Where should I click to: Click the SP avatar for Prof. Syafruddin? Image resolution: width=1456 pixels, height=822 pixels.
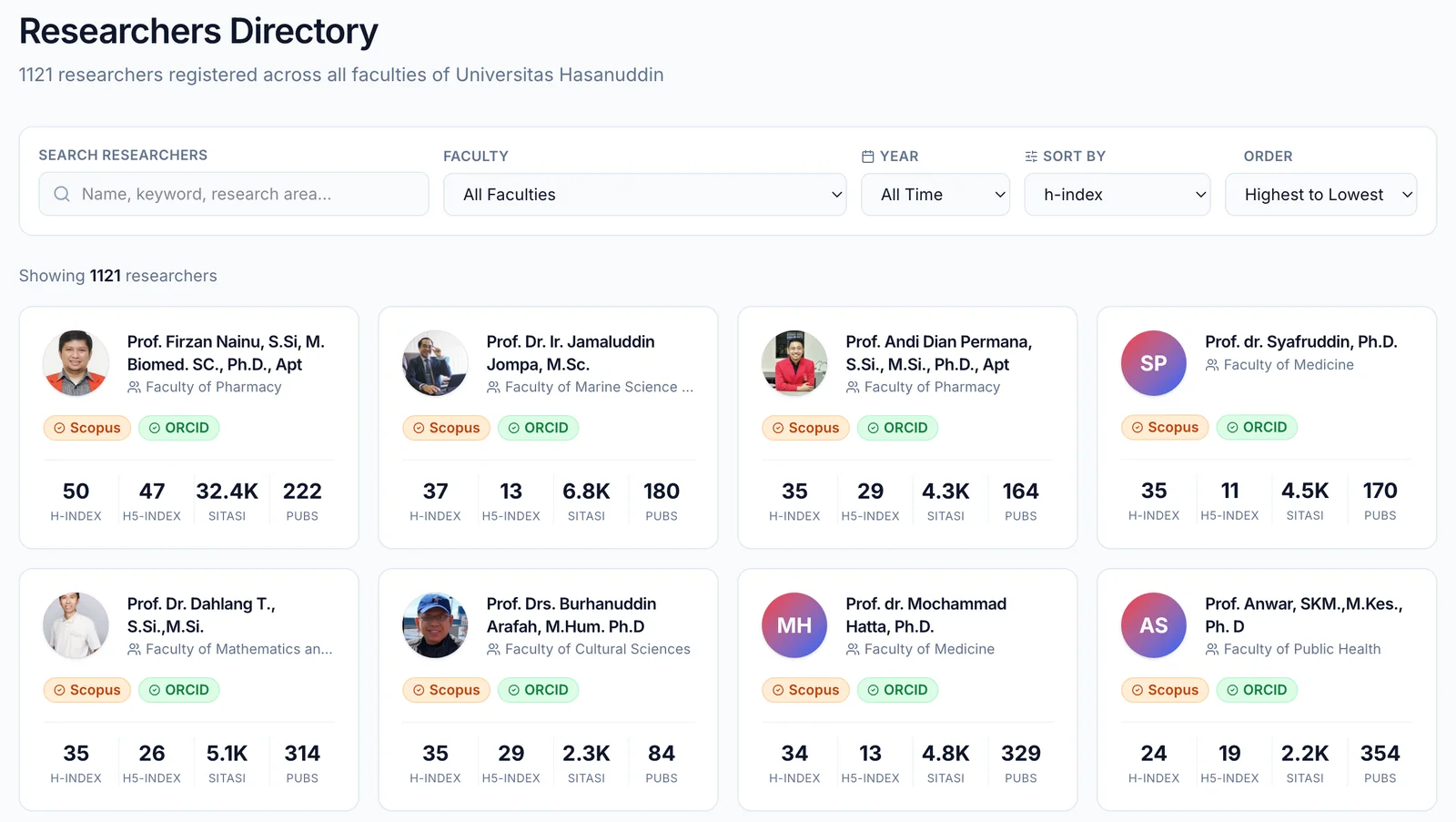1154,363
